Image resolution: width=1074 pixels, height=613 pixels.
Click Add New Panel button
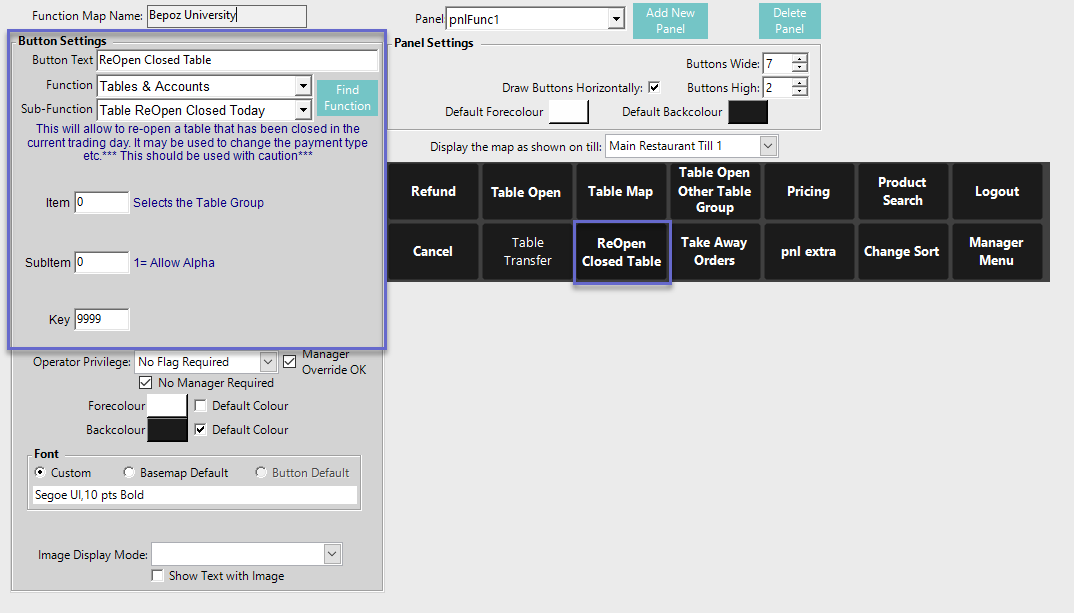[670, 21]
